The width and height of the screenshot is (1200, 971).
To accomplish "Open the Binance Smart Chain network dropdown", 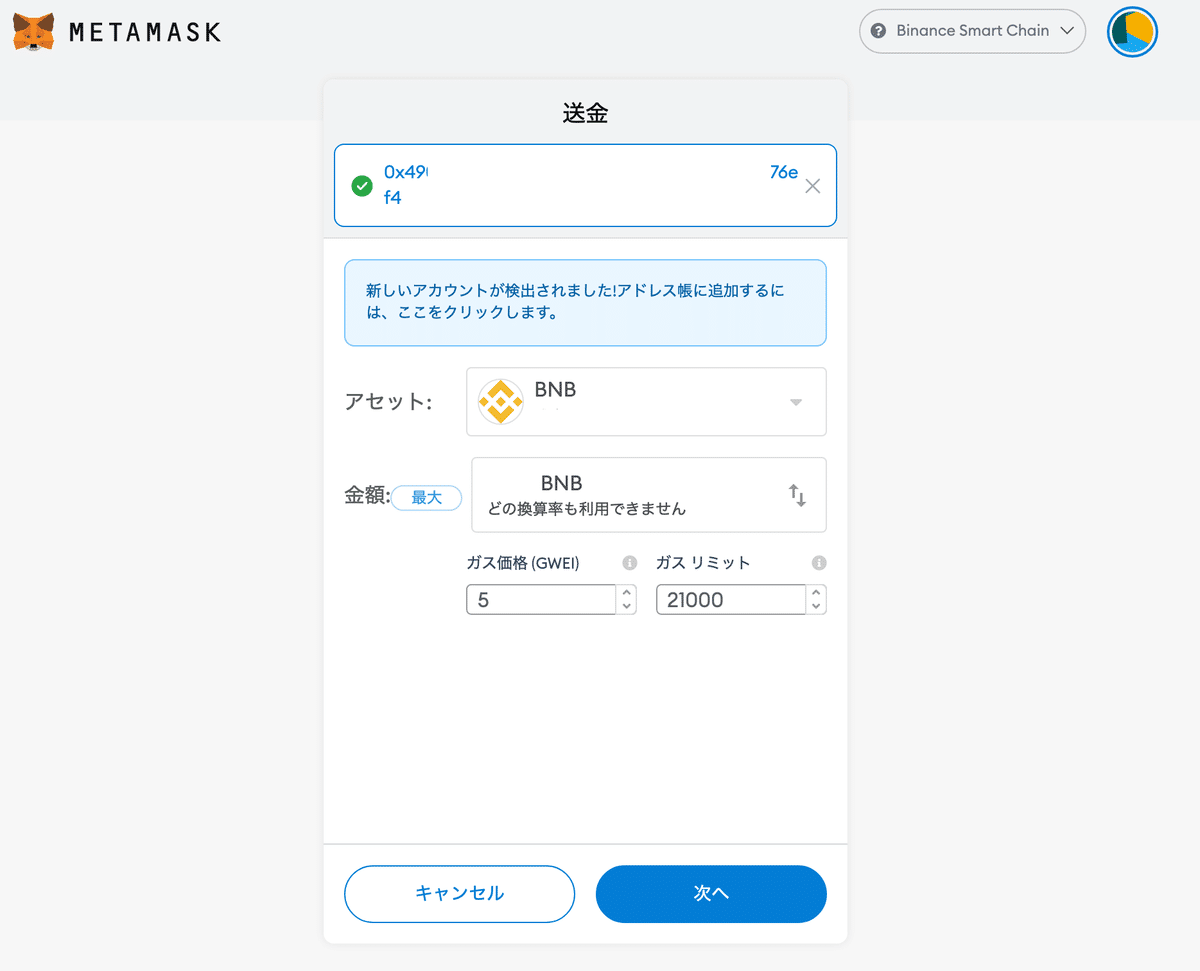I will click(972, 31).
